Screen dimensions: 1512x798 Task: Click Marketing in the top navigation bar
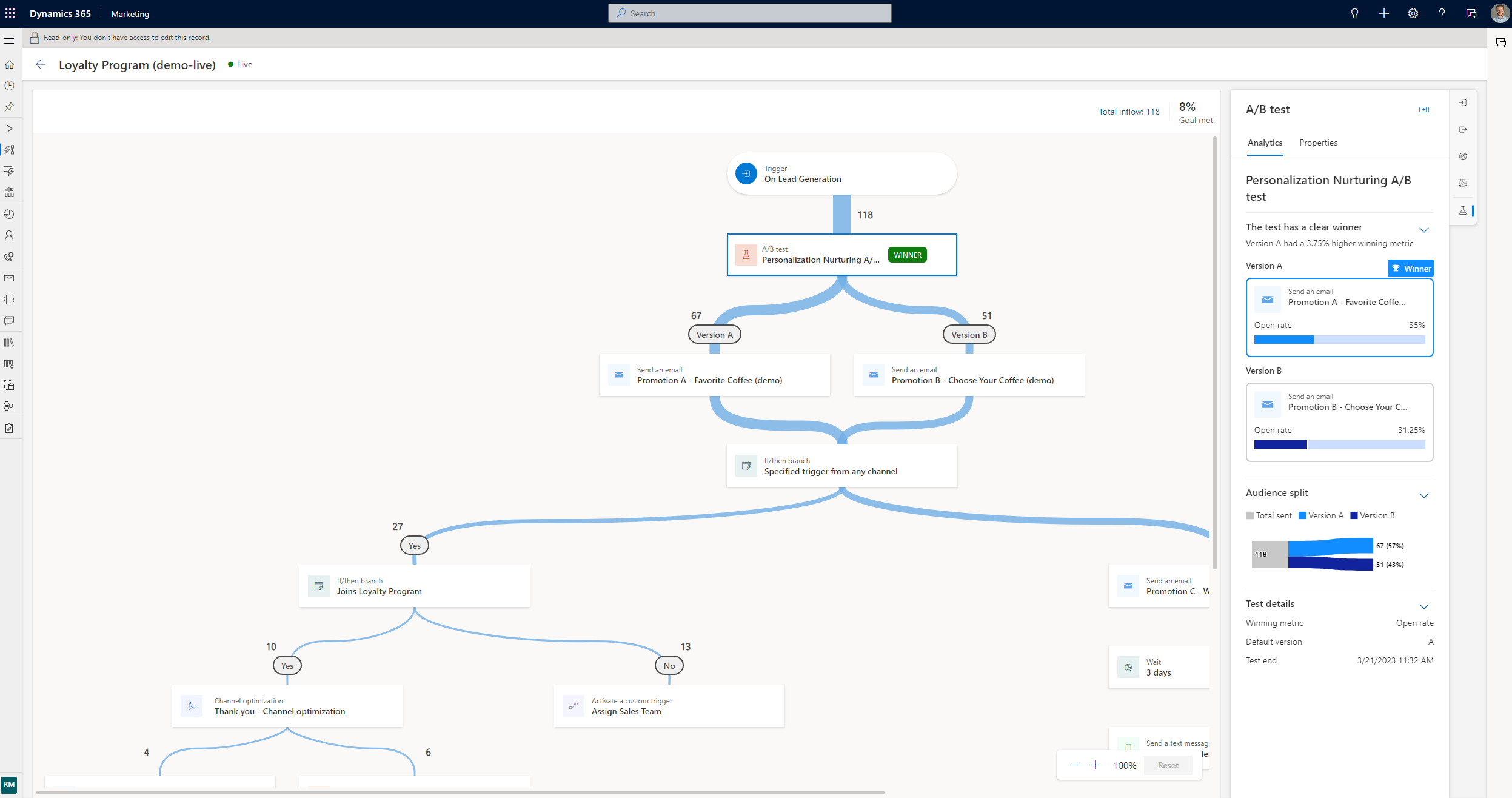(x=129, y=13)
